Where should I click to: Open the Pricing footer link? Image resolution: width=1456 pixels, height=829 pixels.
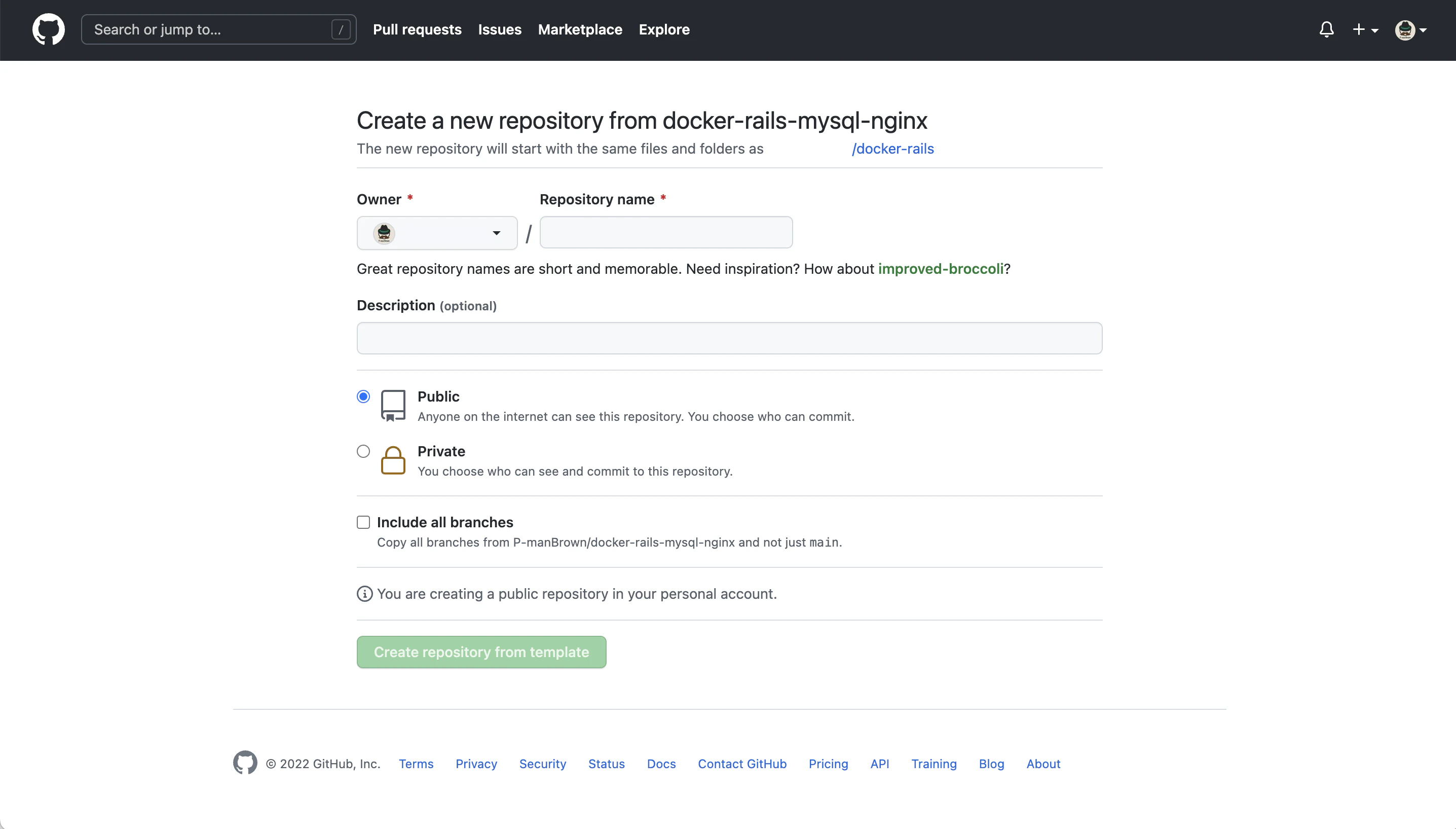829,764
